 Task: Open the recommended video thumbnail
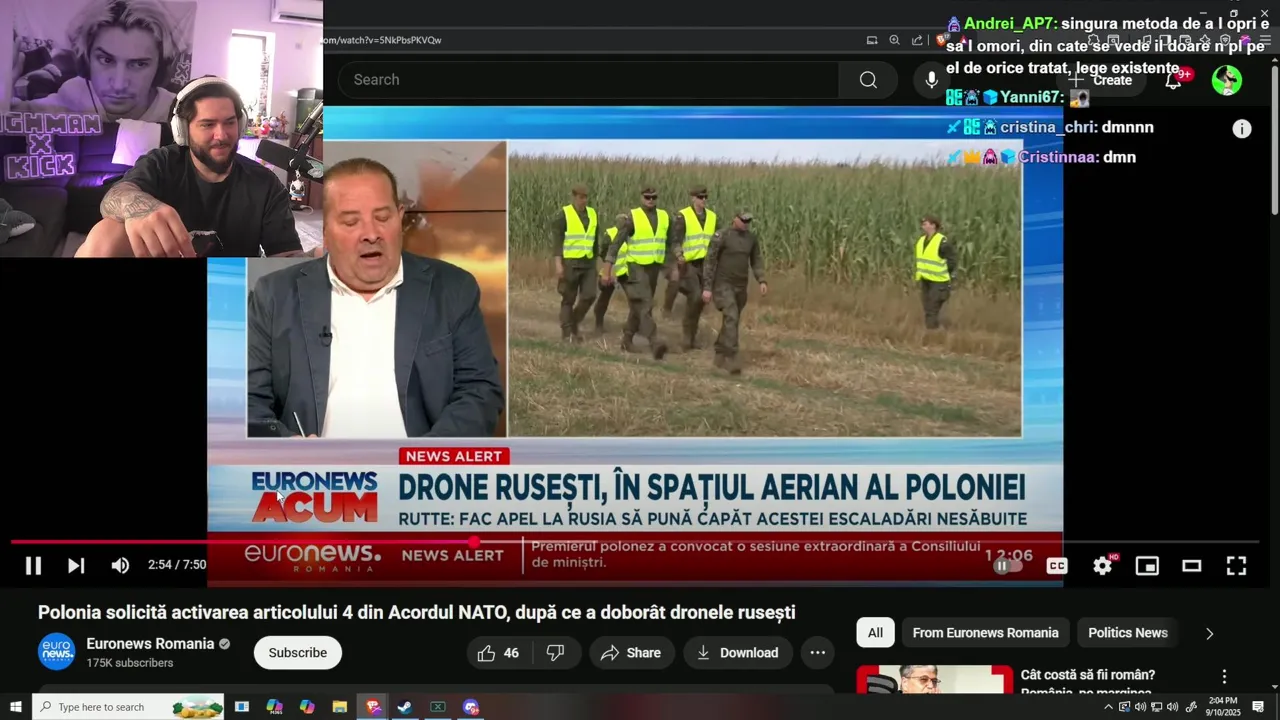coord(934,679)
